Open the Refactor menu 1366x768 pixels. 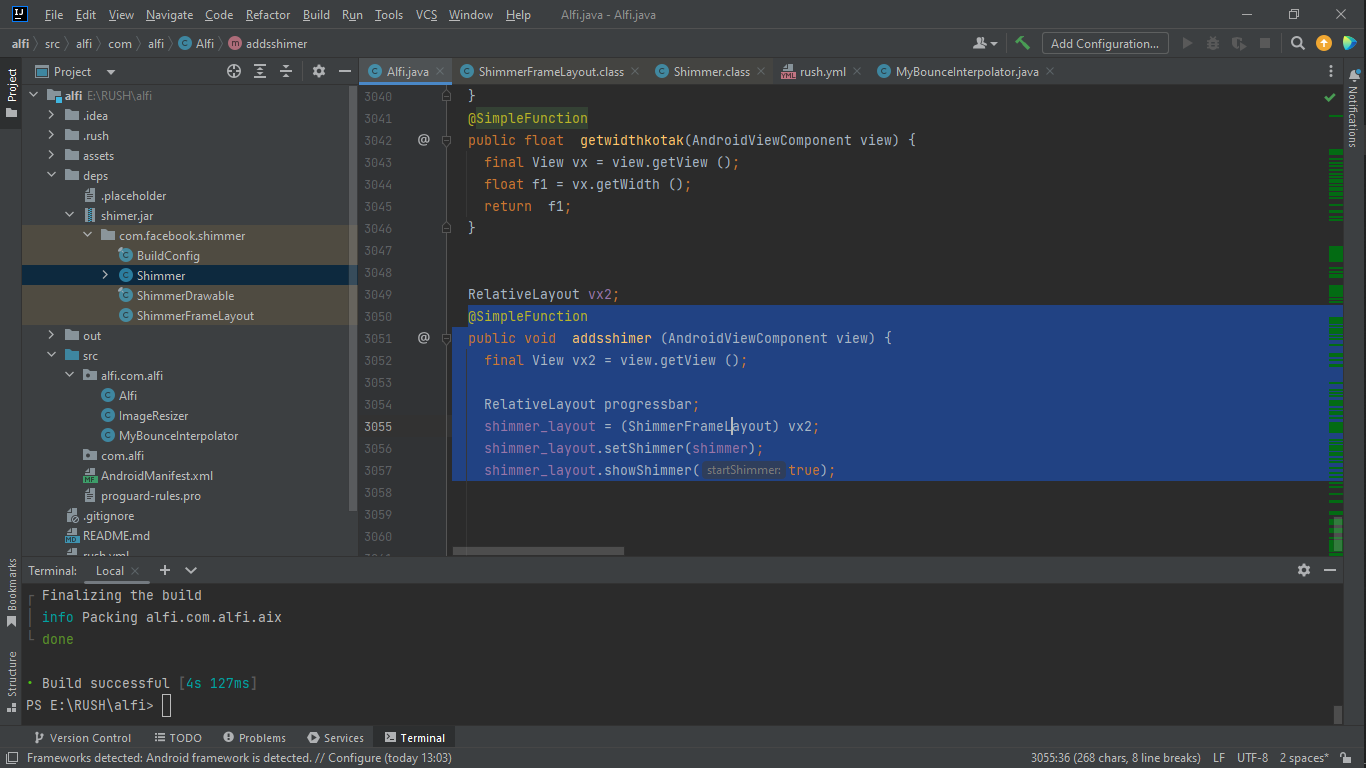tap(267, 15)
